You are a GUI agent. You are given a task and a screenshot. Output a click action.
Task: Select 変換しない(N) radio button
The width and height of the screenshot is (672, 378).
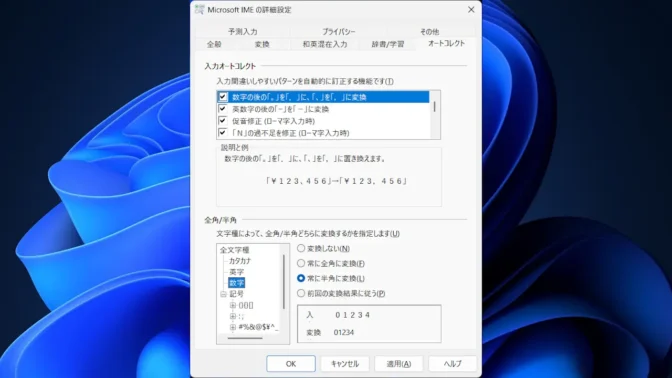301,248
